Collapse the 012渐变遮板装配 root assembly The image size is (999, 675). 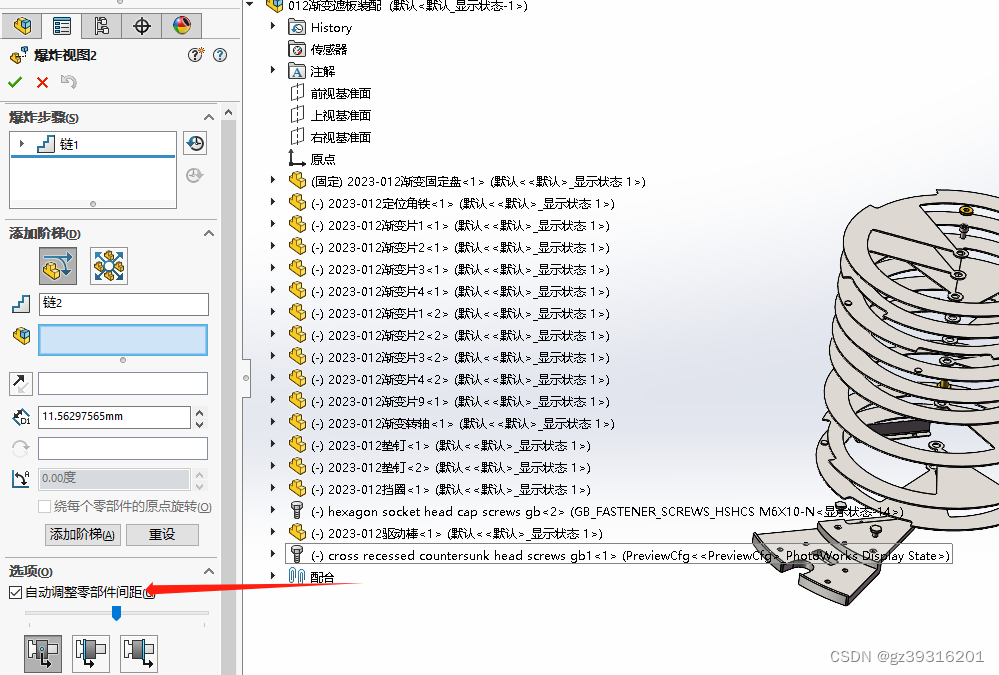click(250, 4)
